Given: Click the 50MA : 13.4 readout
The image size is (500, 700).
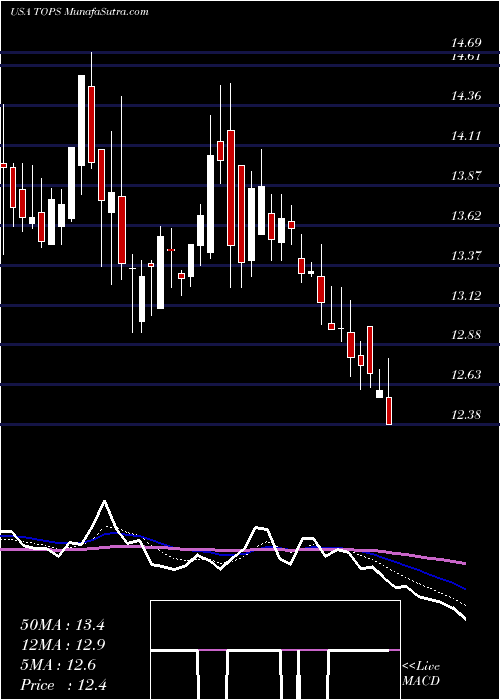Looking at the screenshot, I should [x=62, y=625].
